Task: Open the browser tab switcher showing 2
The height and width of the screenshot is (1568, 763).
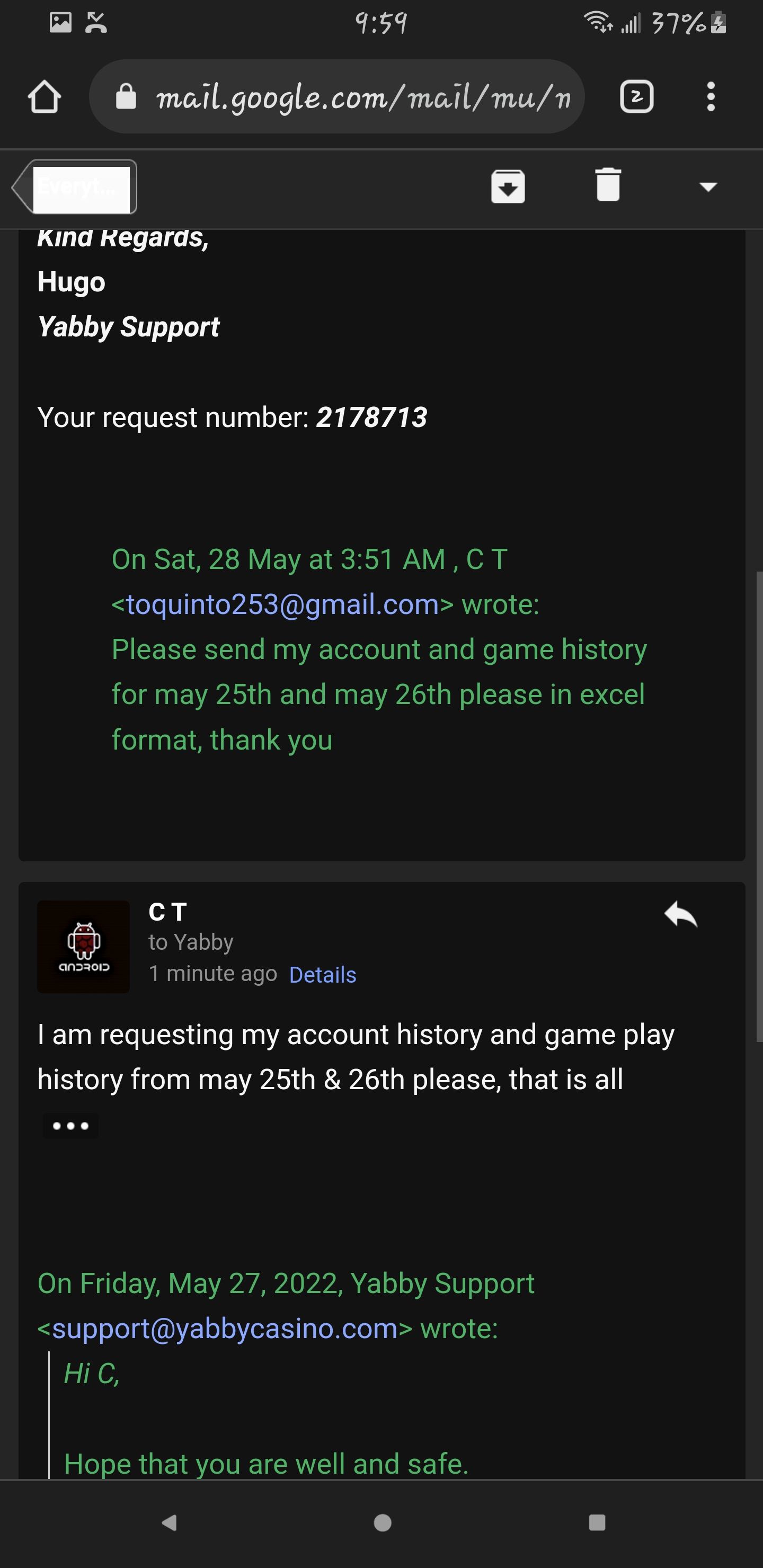Action: pos(636,97)
